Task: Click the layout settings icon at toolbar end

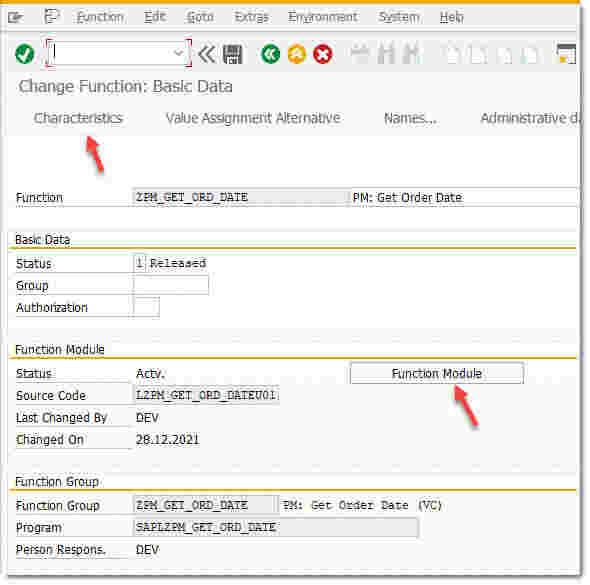Action: [566, 54]
